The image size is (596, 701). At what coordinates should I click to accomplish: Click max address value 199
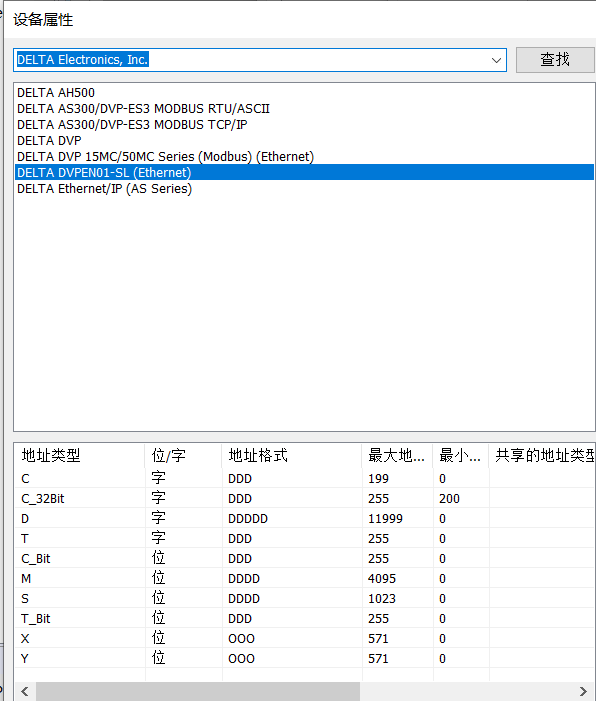(378, 478)
